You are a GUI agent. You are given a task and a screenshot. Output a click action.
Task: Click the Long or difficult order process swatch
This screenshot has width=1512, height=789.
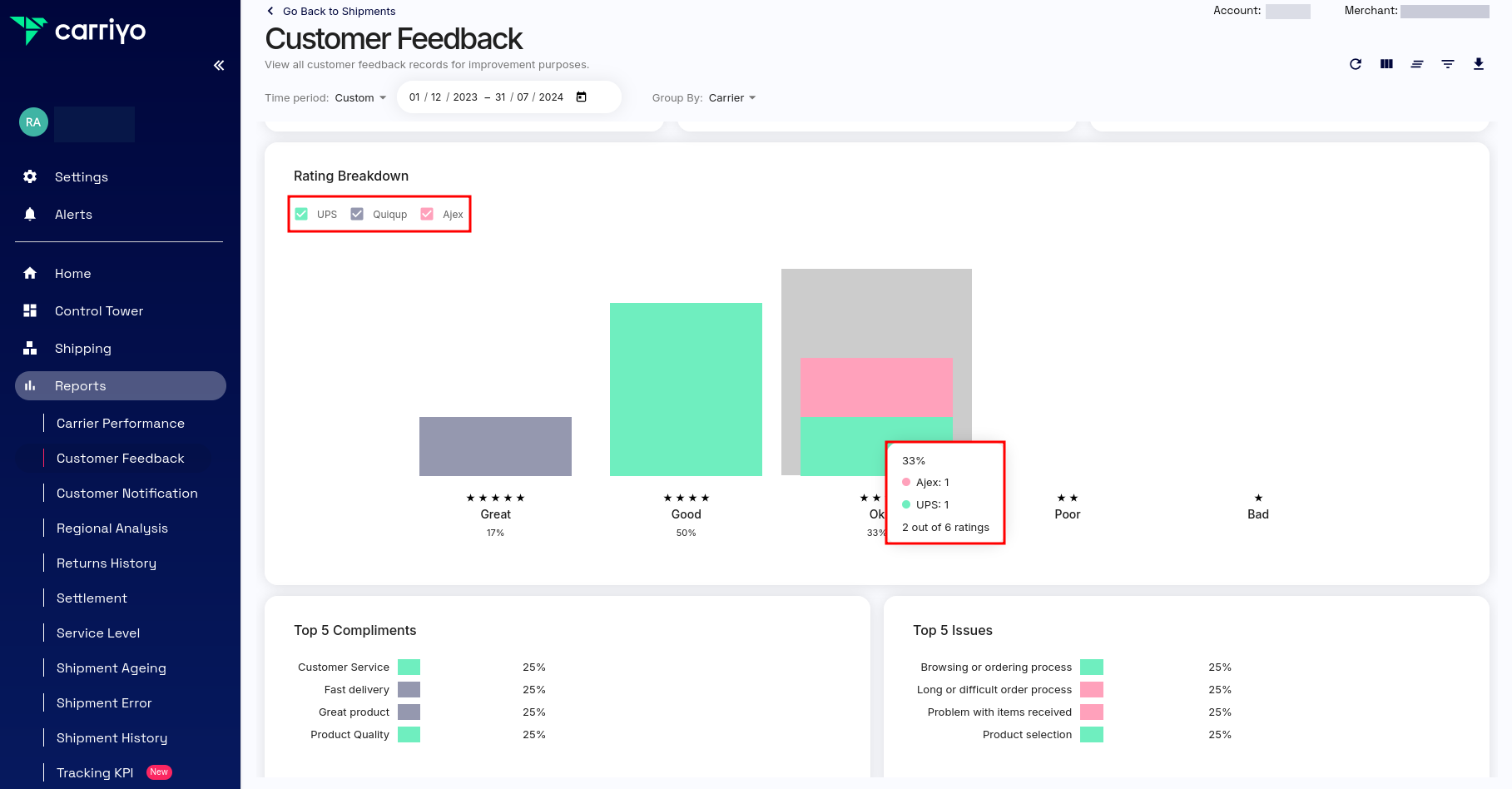(1092, 689)
